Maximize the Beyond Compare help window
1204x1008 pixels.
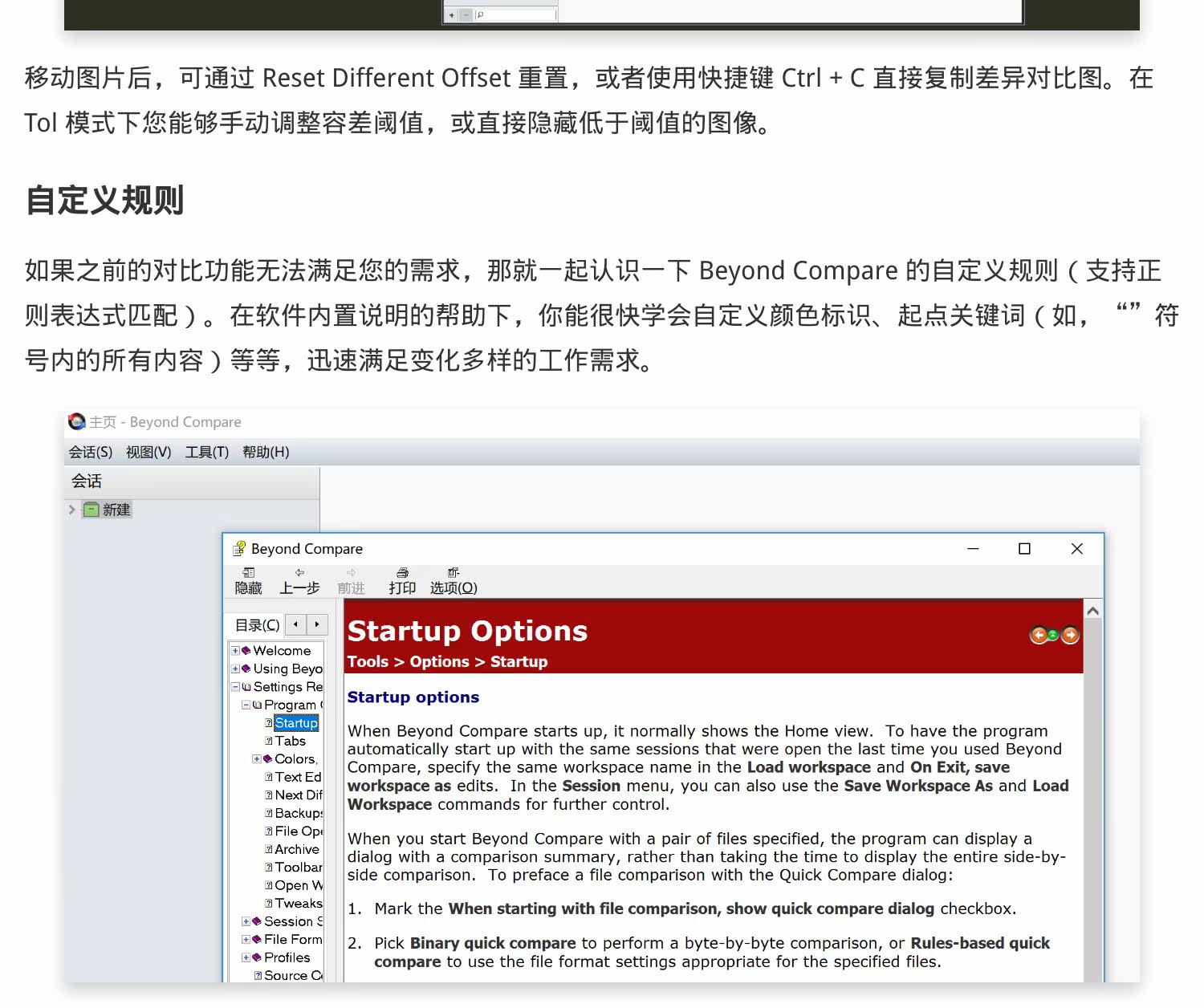[1024, 549]
